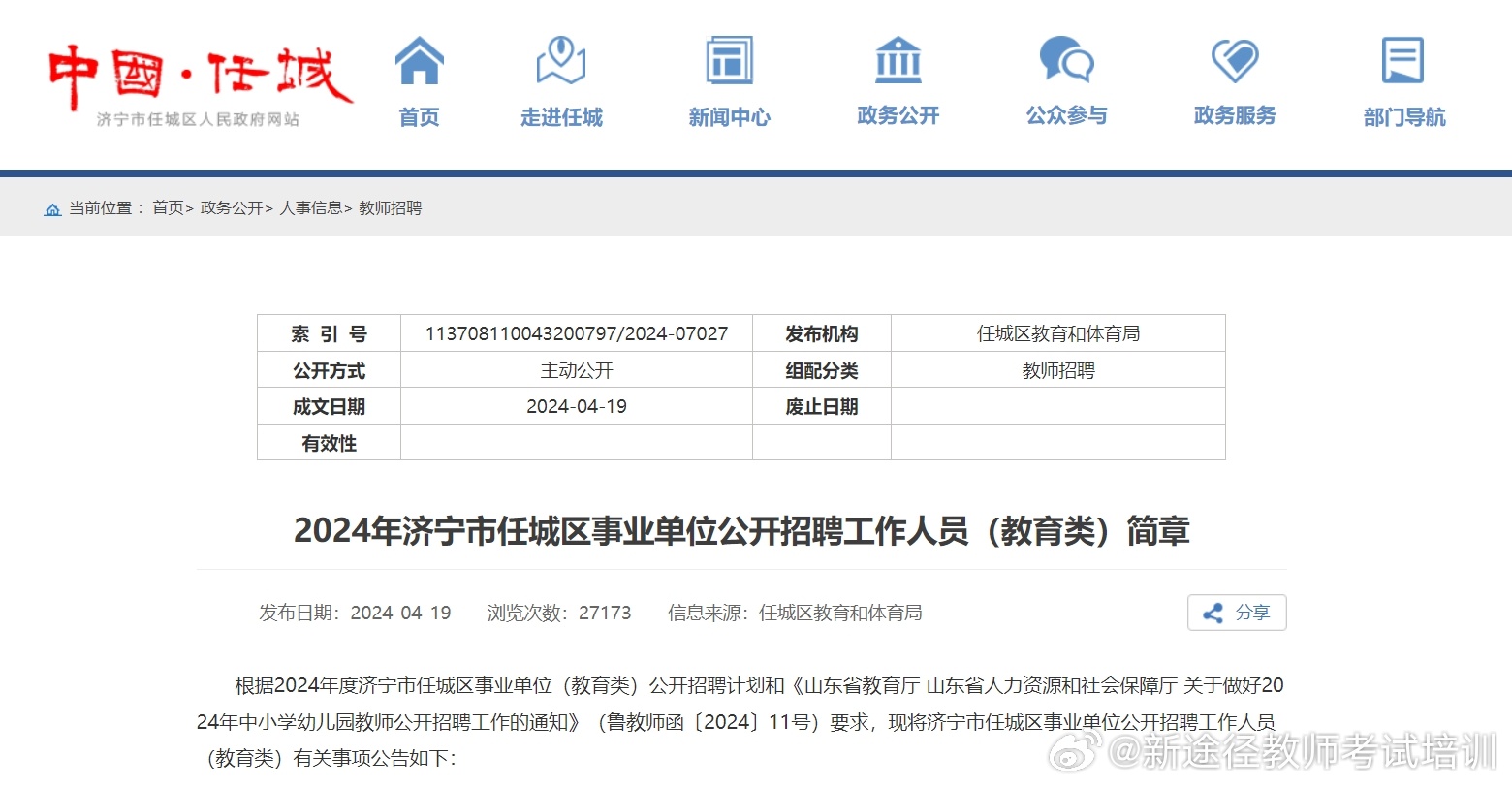
Task: Click the 分享 button
Action: (1237, 613)
